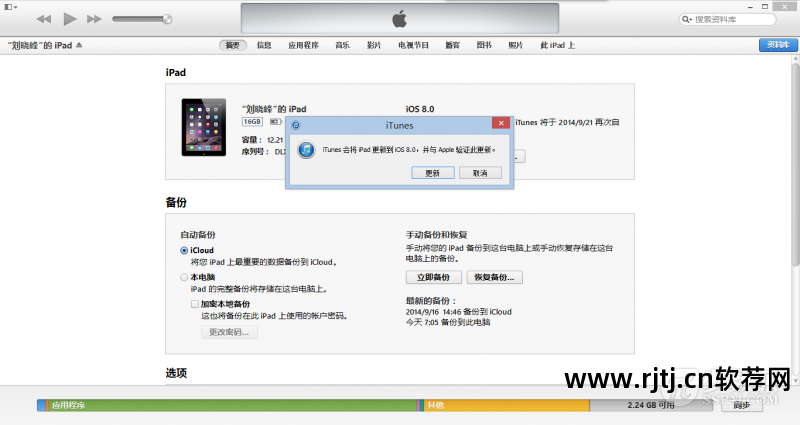Click the rewind previous track button
This screenshot has height=425, width=800.
tap(44, 19)
